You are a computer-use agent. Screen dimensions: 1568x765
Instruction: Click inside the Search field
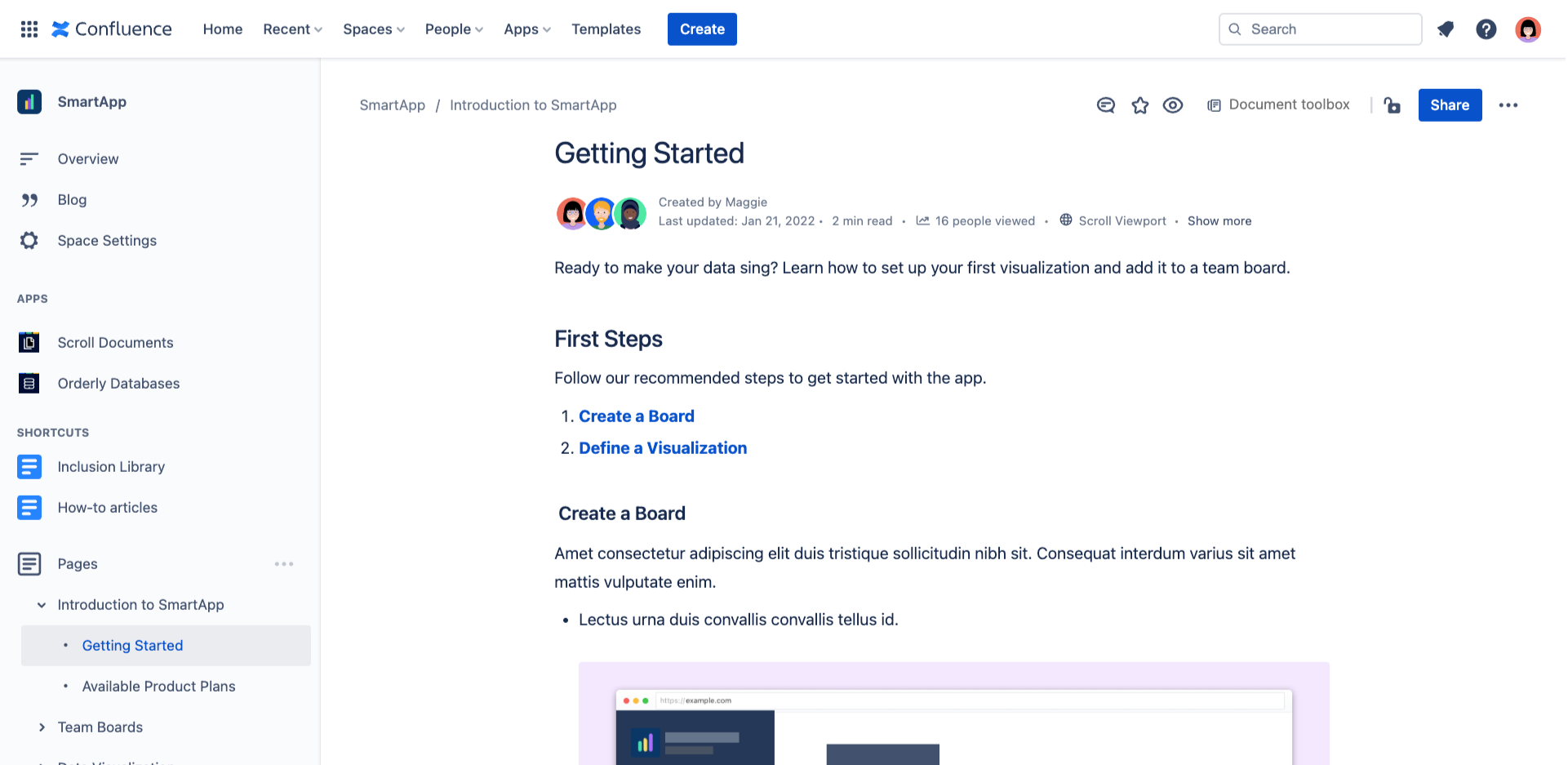1320,29
